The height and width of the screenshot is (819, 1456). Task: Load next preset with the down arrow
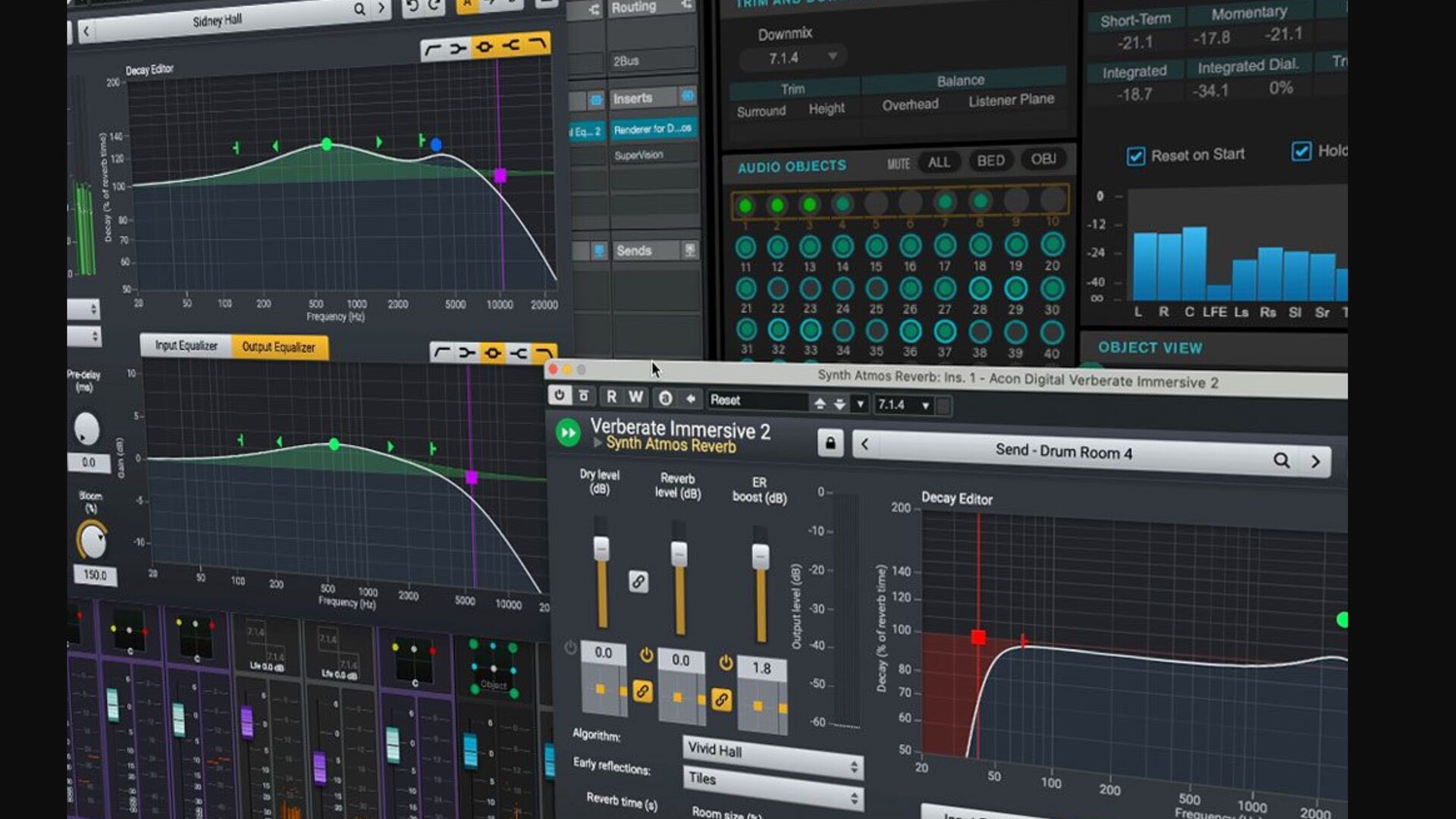839,404
